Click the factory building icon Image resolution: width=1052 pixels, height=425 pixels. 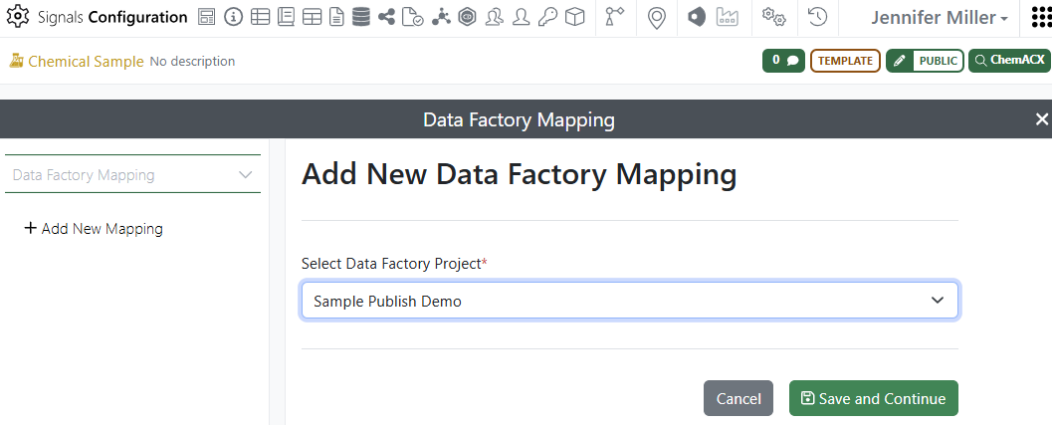point(727,17)
